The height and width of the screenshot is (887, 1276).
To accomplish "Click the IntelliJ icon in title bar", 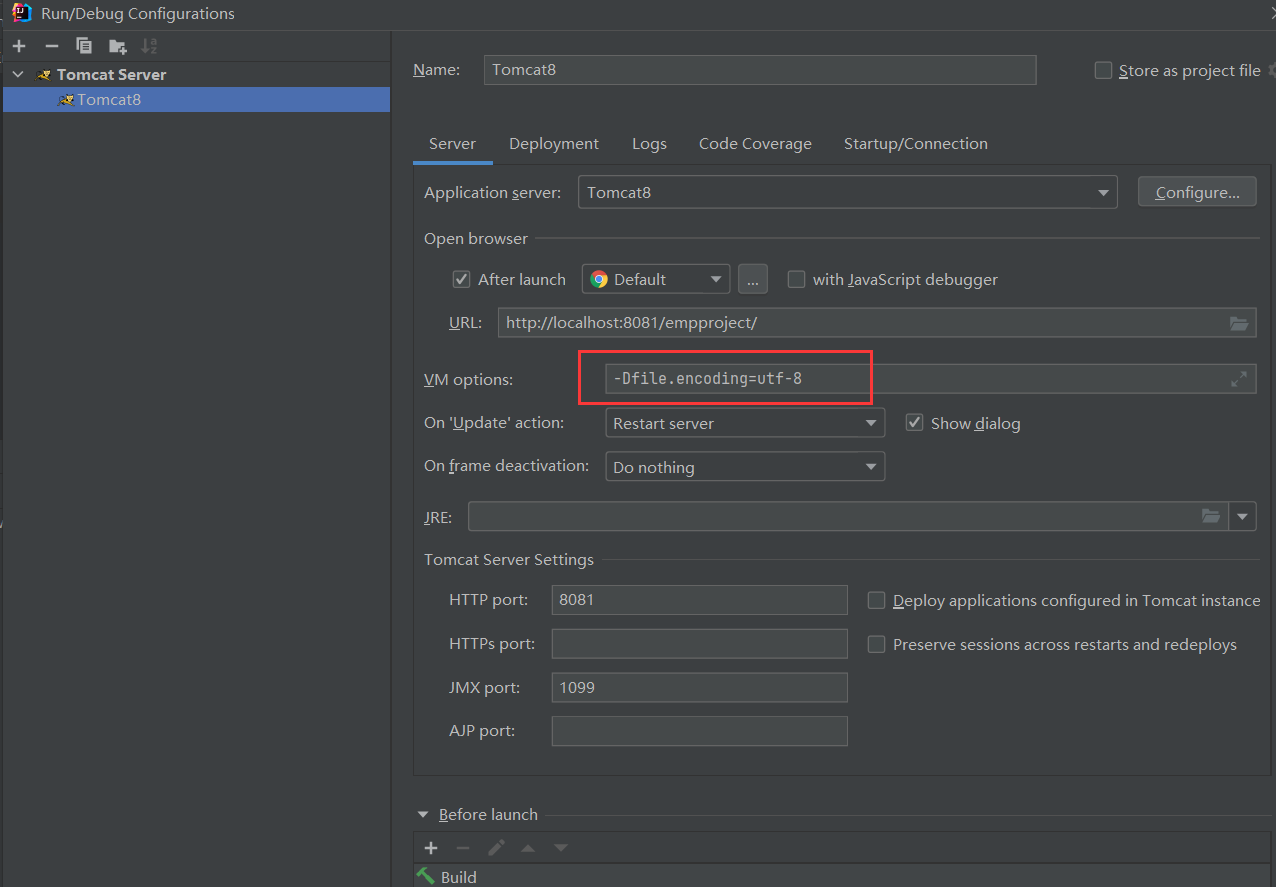I will point(21,13).
